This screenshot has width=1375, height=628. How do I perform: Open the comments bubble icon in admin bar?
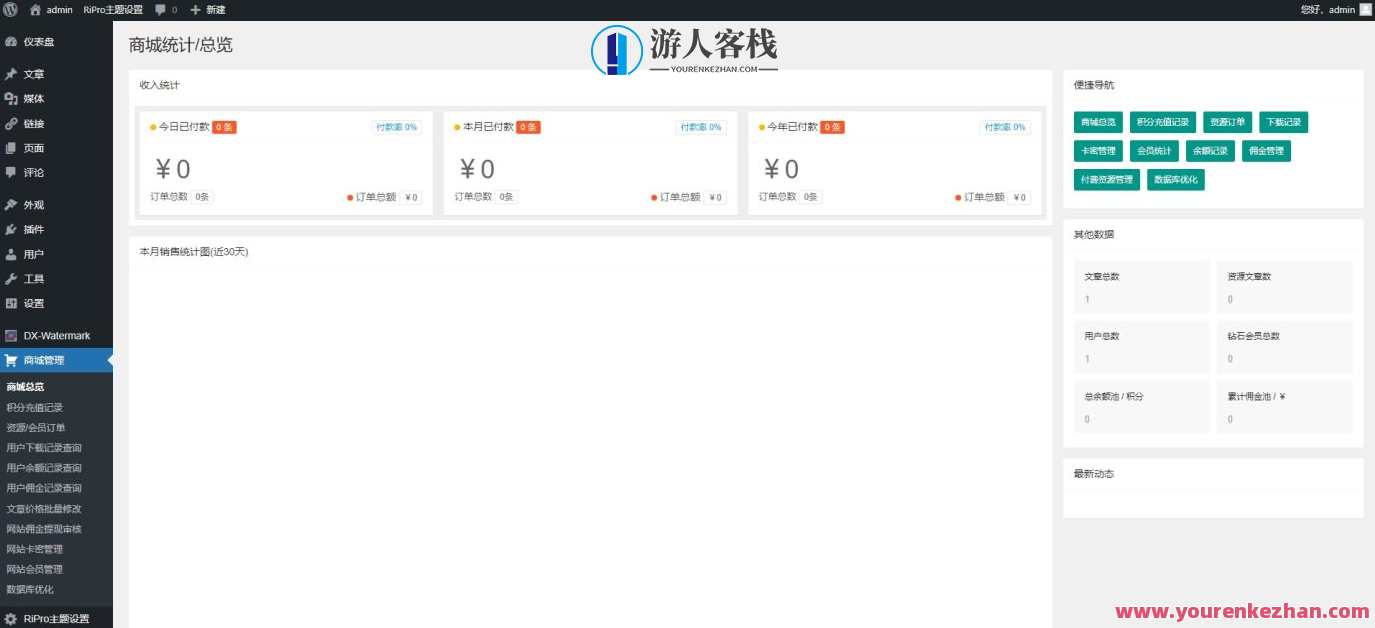pos(160,9)
